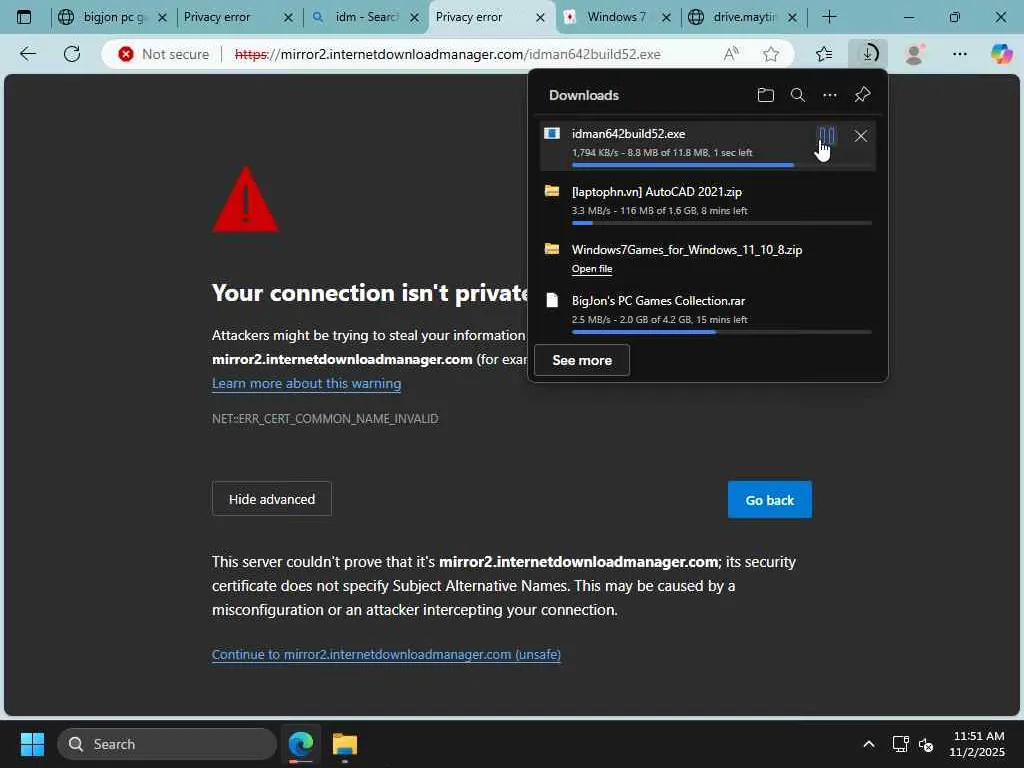Click the network status tray icon

(x=900, y=744)
